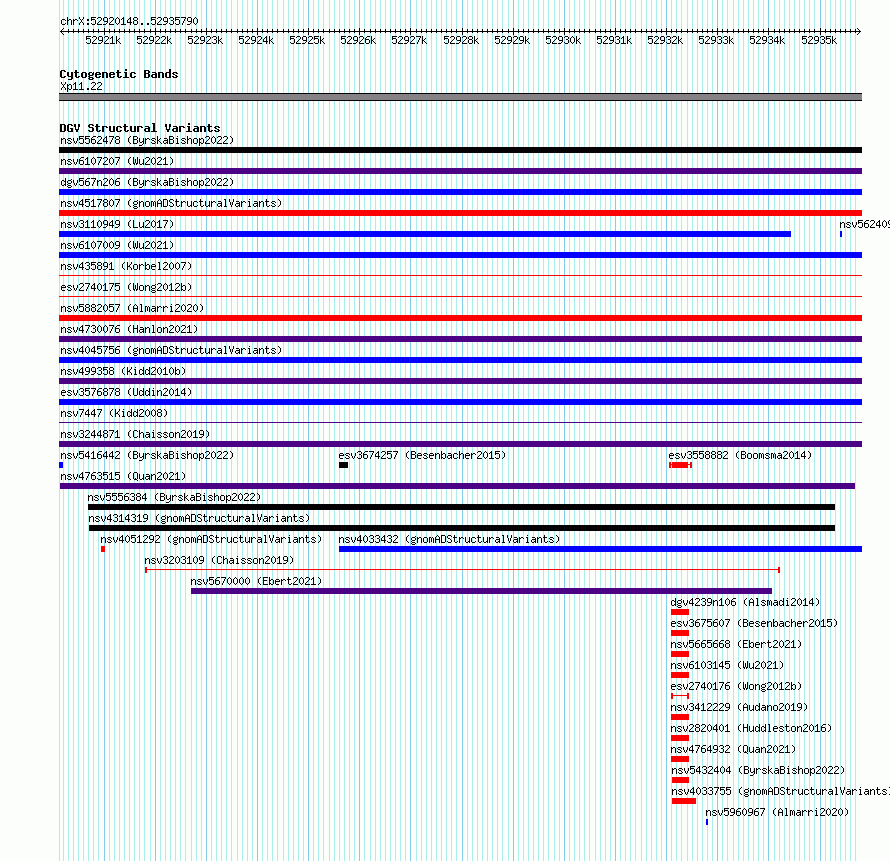The image size is (890, 861).
Task: Click the small red nsv4051292 glyph
Action: click(x=103, y=549)
